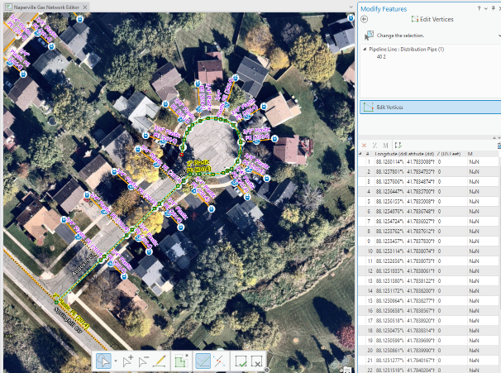Open the map view tab list chevron
This screenshot has width=501, height=373.
[351, 7]
